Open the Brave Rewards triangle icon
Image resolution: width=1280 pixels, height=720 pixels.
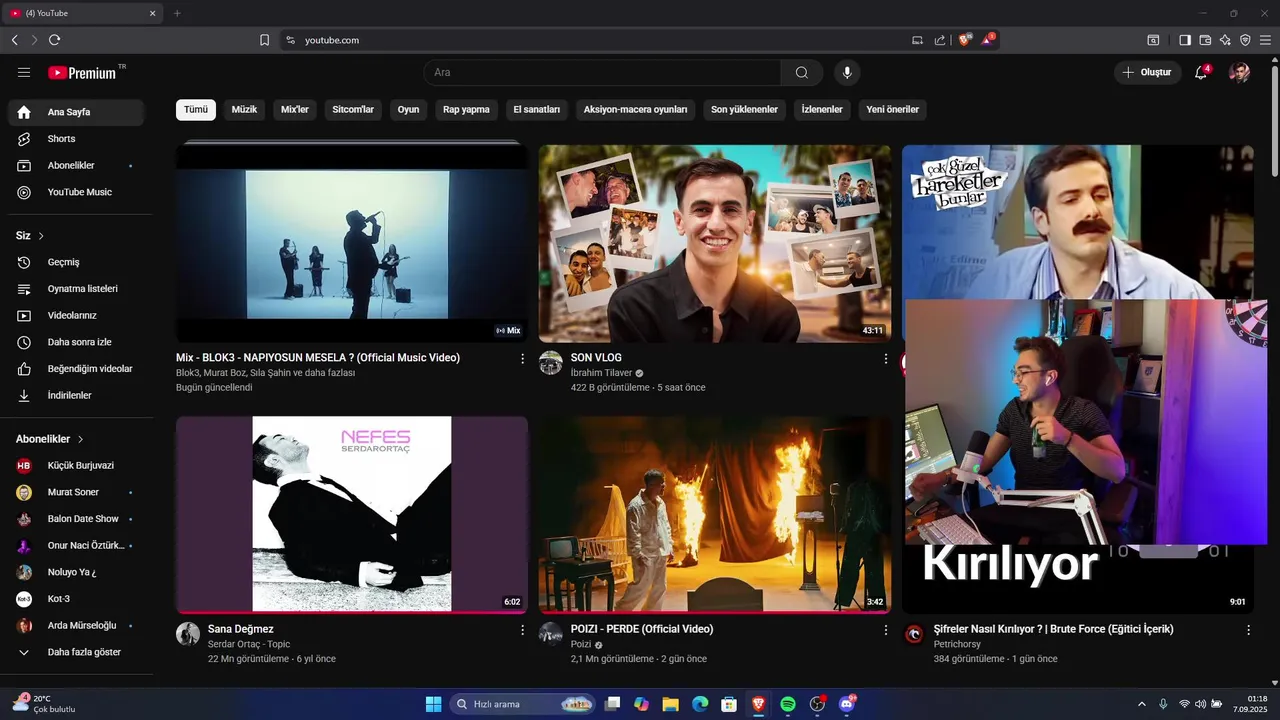pyautogui.click(x=989, y=40)
